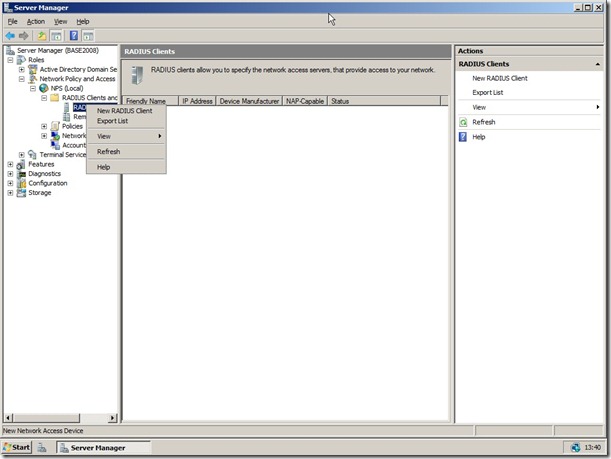Click Refresh text in Actions pane
The height and width of the screenshot is (459, 611).
click(484, 122)
